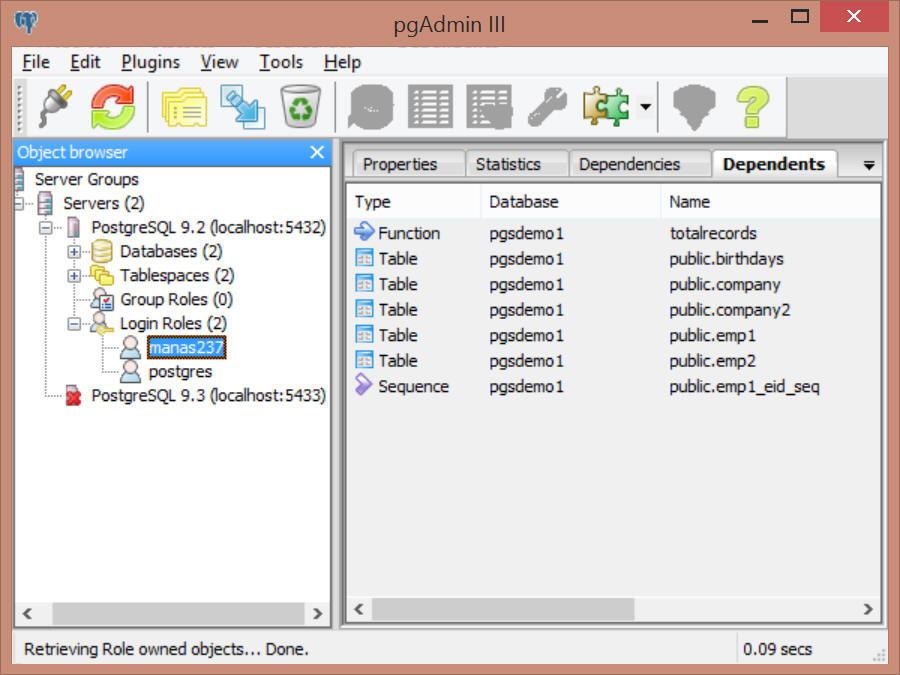Click the pgAdmin elephant logo in title bar

point(26,22)
